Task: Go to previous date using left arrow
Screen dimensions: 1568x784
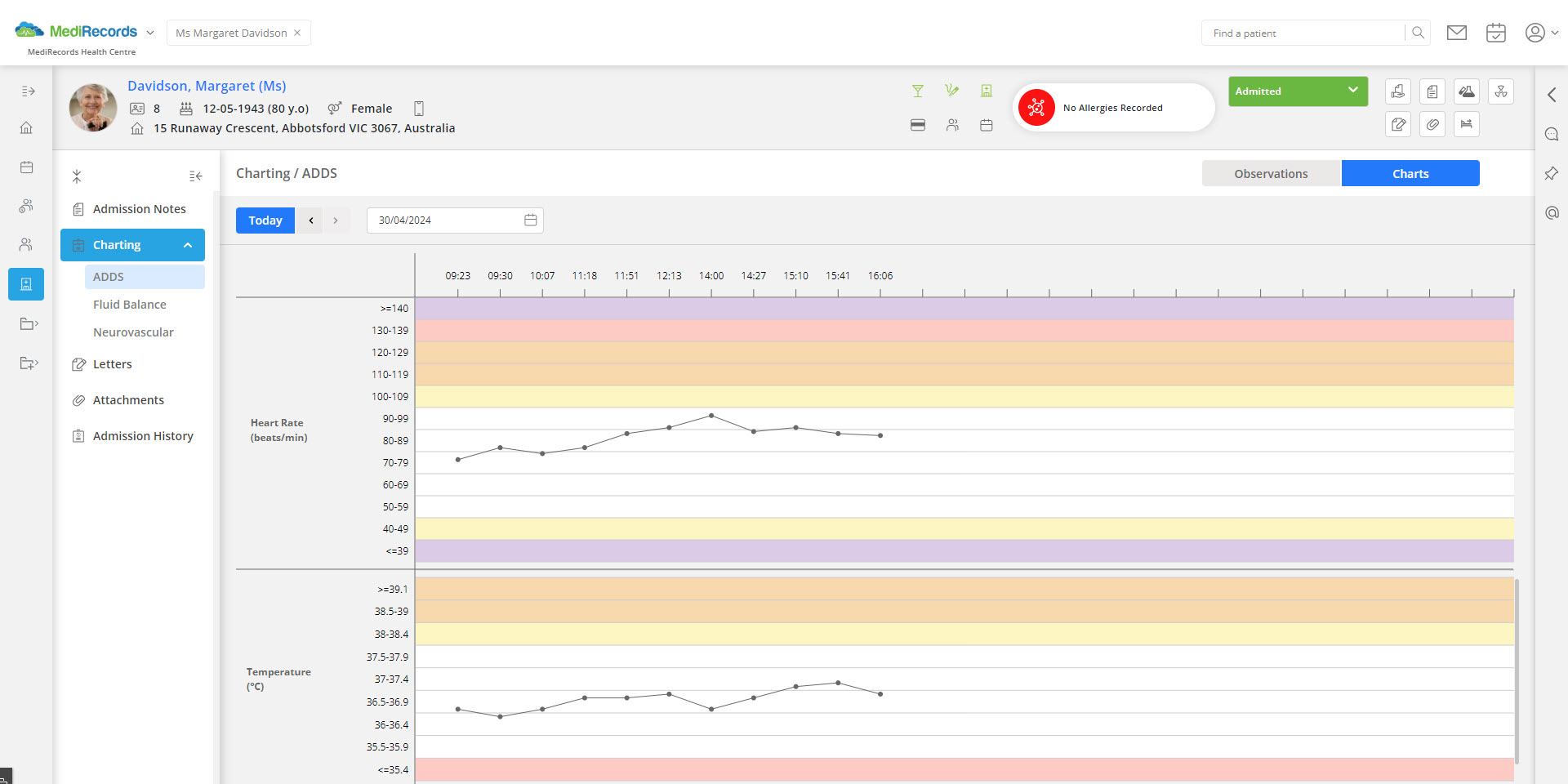Action: click(x=310, y=220)
